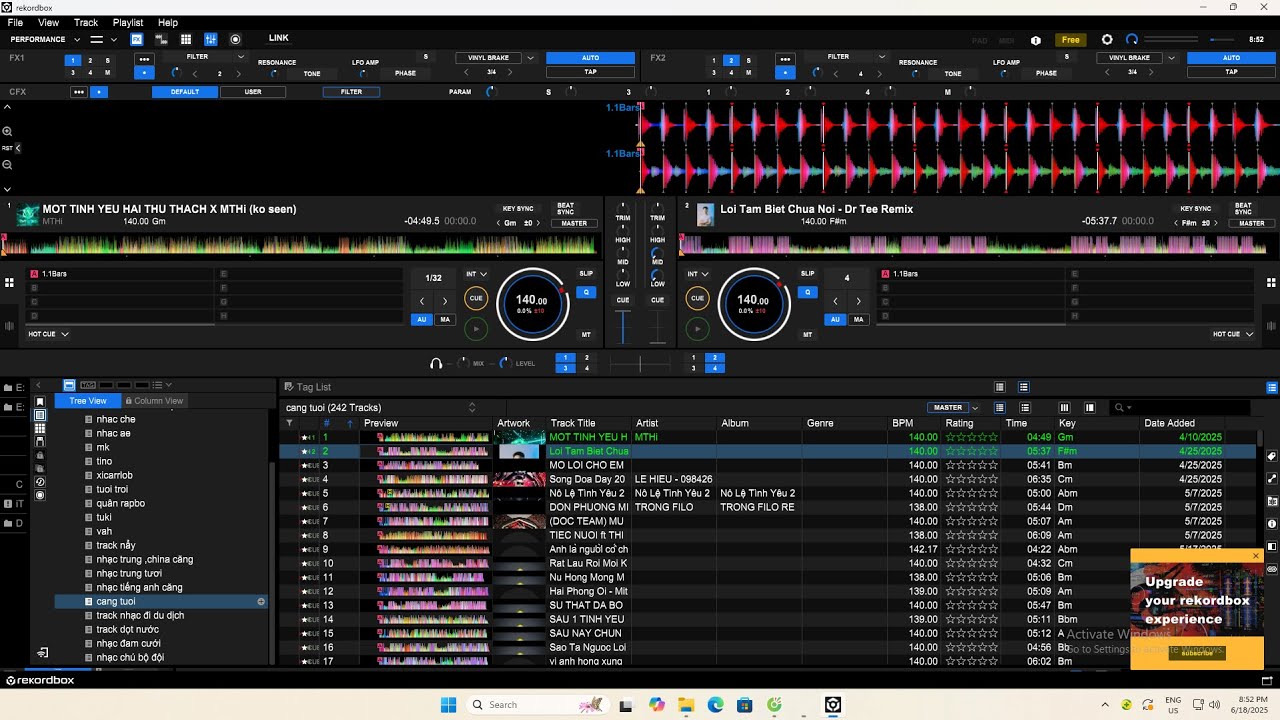
Task: Click FX1 TAP button
Action: (590, 72)
